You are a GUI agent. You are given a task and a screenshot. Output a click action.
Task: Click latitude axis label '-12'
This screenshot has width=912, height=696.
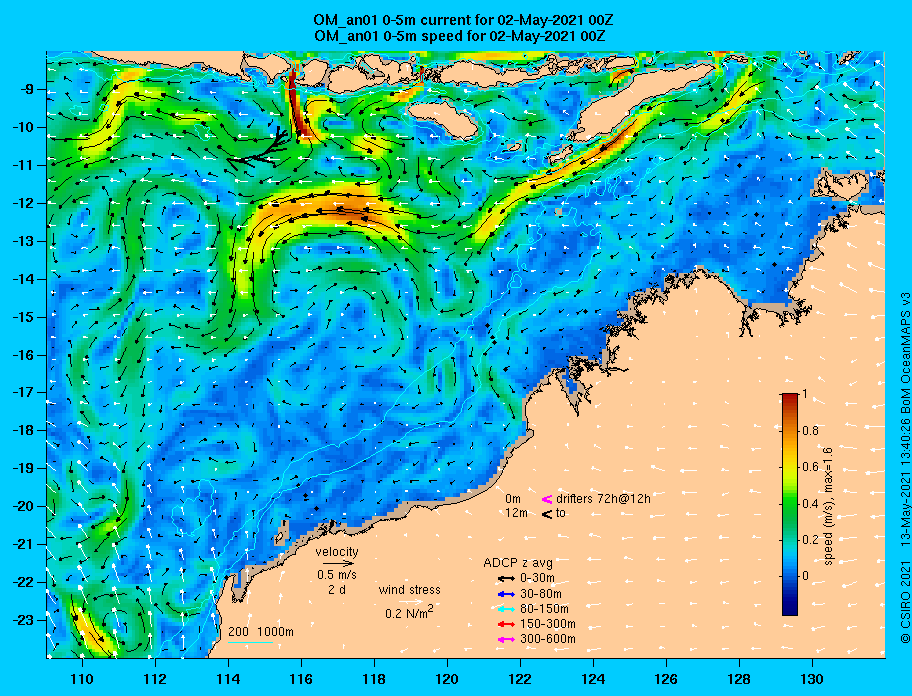pos(23,203)
